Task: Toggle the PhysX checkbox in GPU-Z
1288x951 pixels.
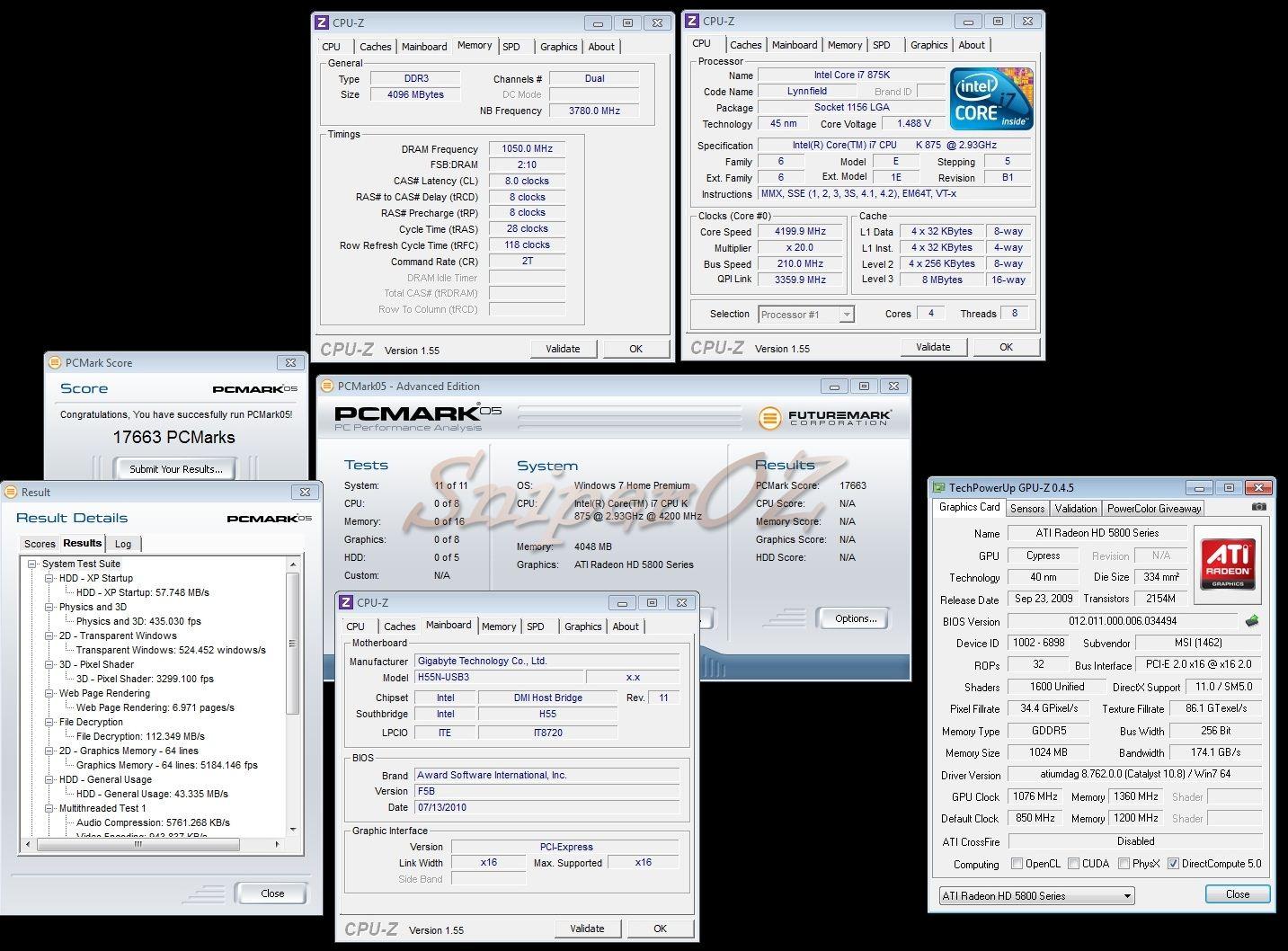Action: click(1124, 864)
